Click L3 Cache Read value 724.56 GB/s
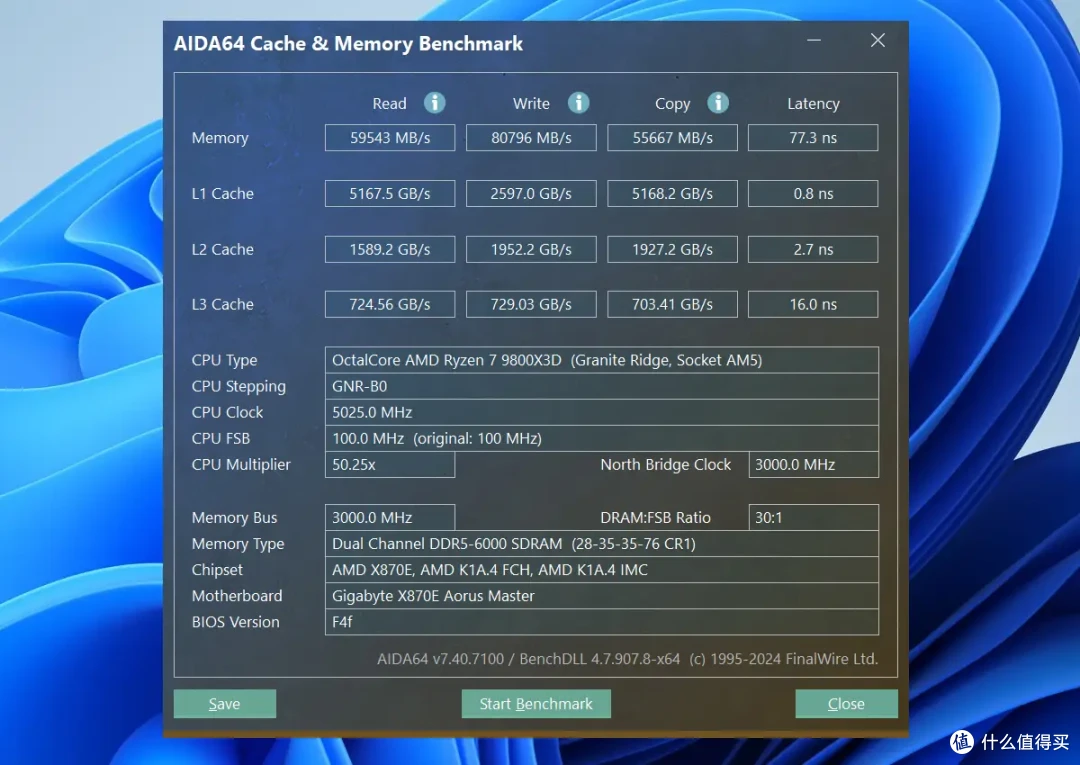This screenshot has width=1080, height=765. point(390,304)
